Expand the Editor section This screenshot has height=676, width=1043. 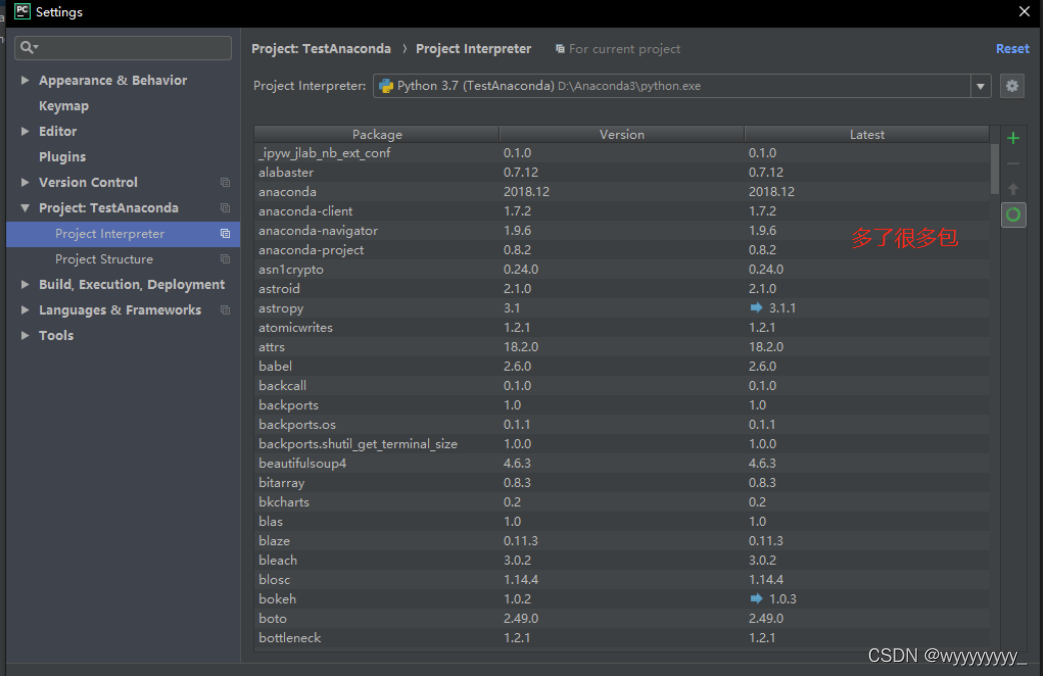click(25, 131)
